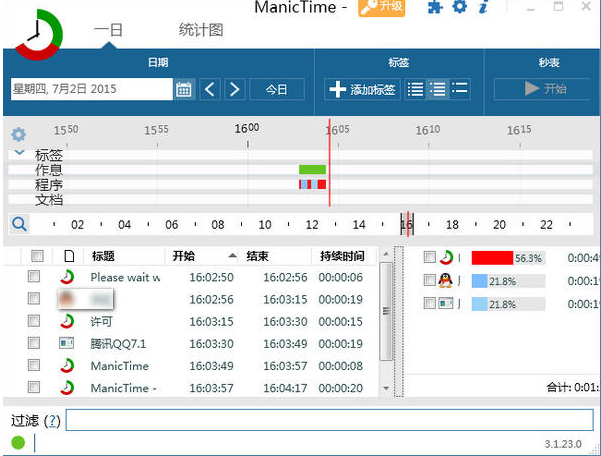This screenshot has height=456, width=601.
Task: Check the ManicTime 16:03:49 row checkbox
Action: point(34,365)
